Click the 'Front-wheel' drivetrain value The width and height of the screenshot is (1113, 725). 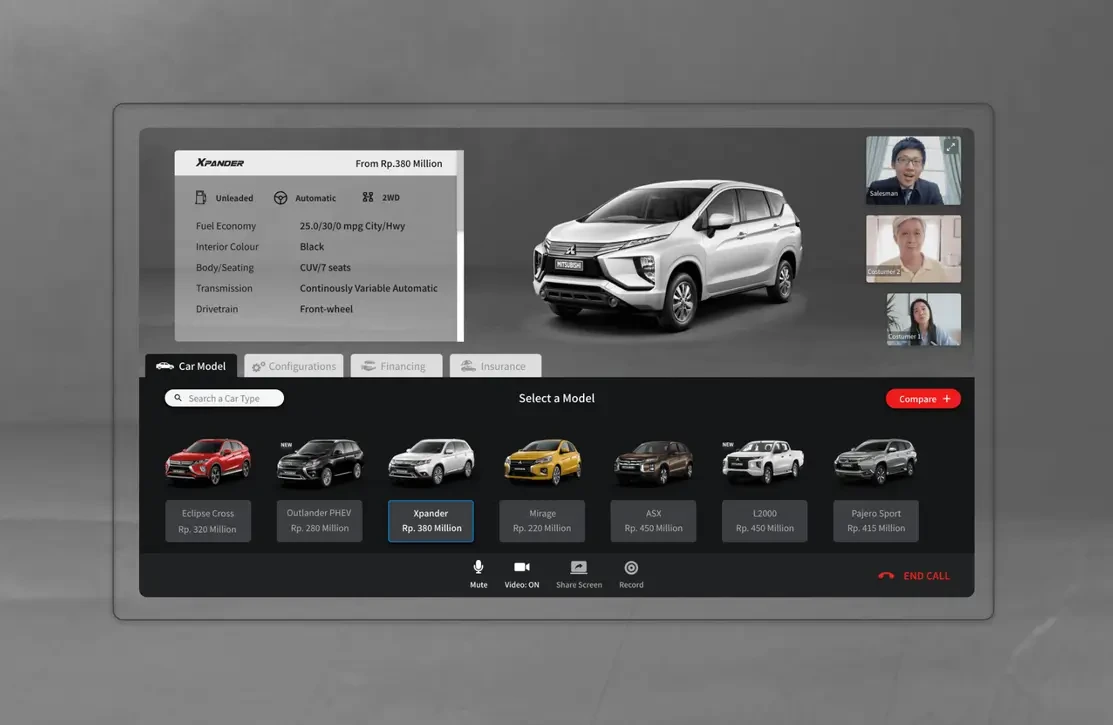pyautogui.click(x=326, y=309)
